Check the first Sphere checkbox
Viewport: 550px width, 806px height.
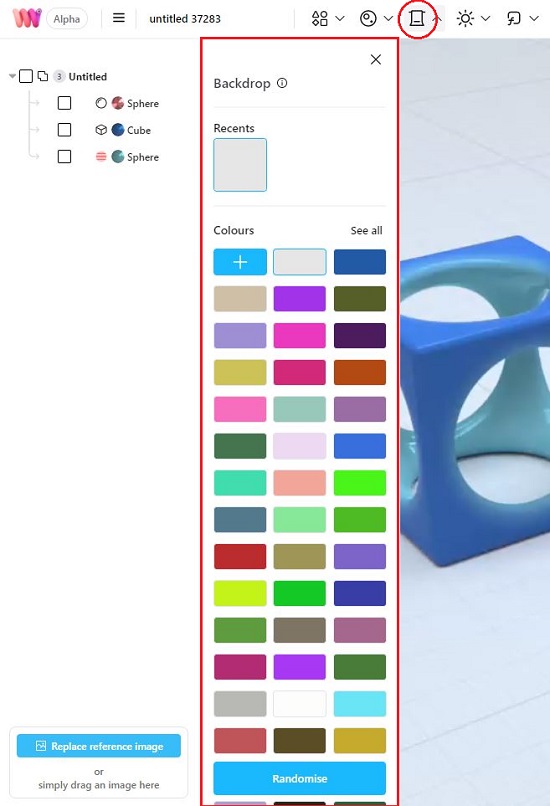click(64, 103)
